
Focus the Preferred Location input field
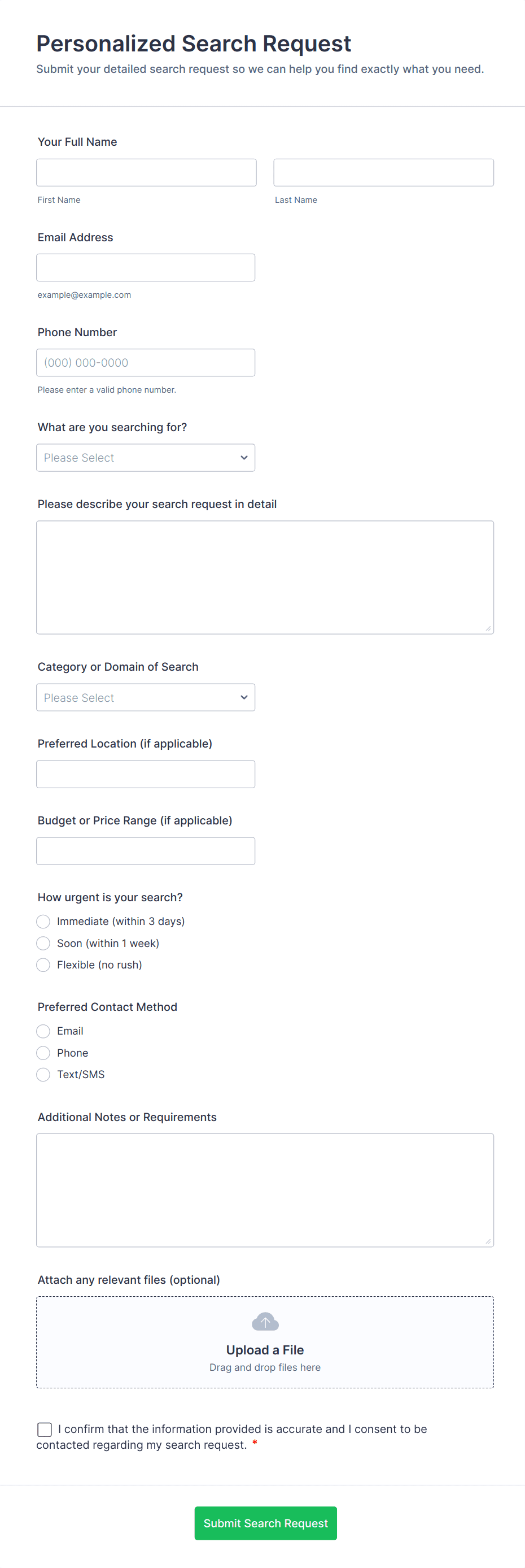click(x=146, y=774)
